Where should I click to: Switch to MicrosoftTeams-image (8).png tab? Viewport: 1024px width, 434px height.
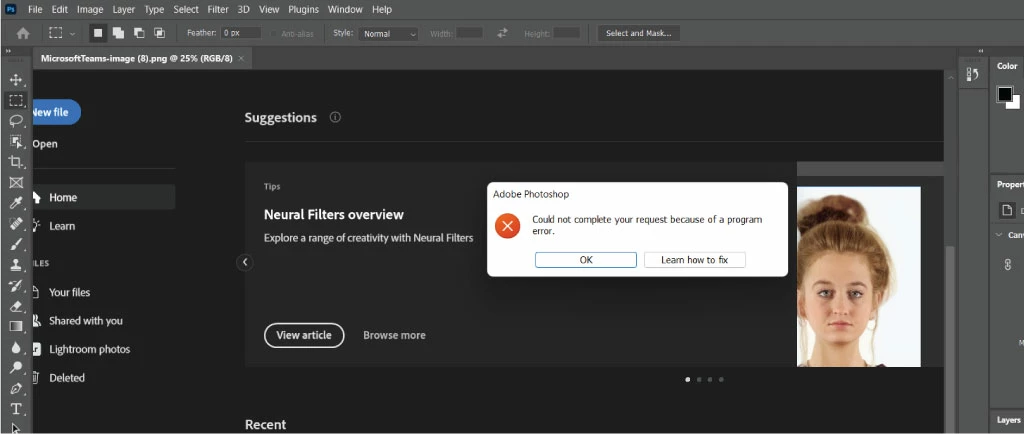point(136,58)
